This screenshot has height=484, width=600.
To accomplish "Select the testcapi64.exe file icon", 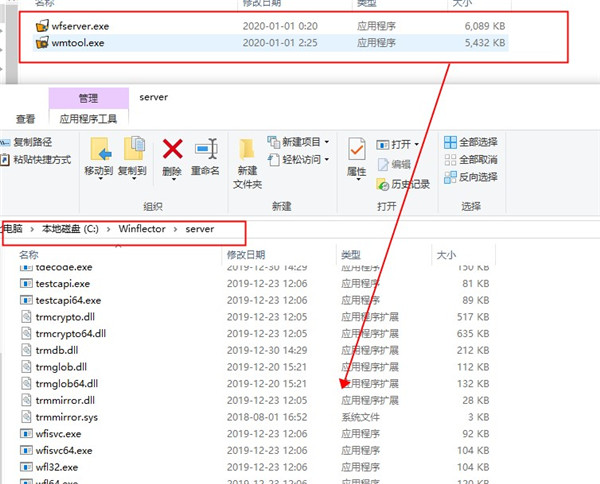I will tap(26, 300).
